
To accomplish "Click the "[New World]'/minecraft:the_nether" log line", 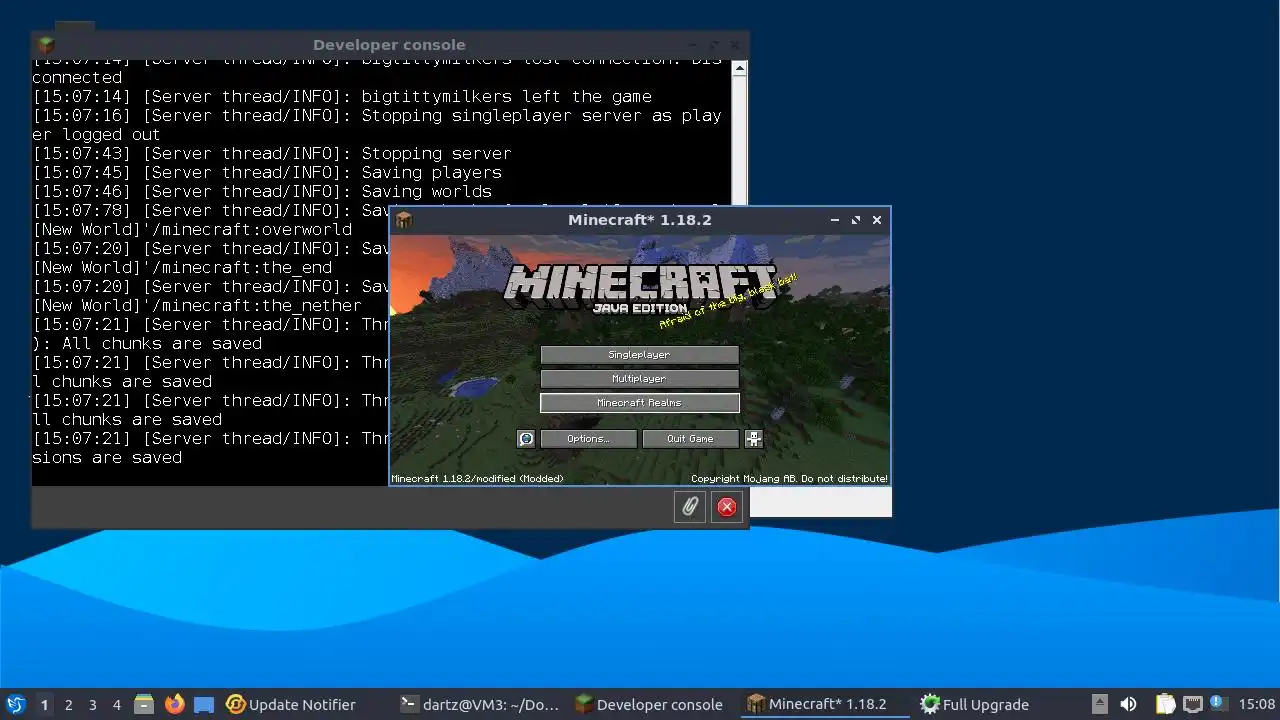I will [x=197, y=306].
